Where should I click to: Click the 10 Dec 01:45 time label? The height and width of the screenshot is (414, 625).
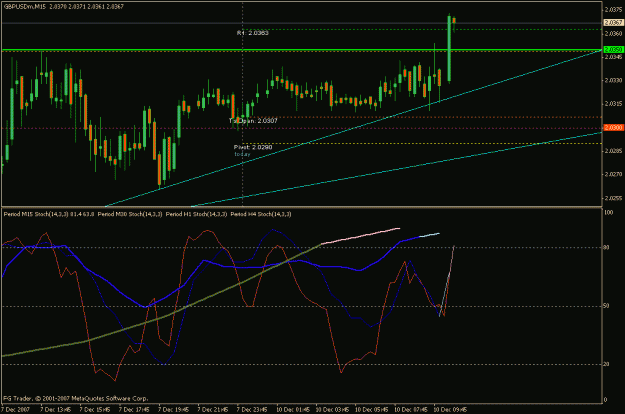(293, 410)
